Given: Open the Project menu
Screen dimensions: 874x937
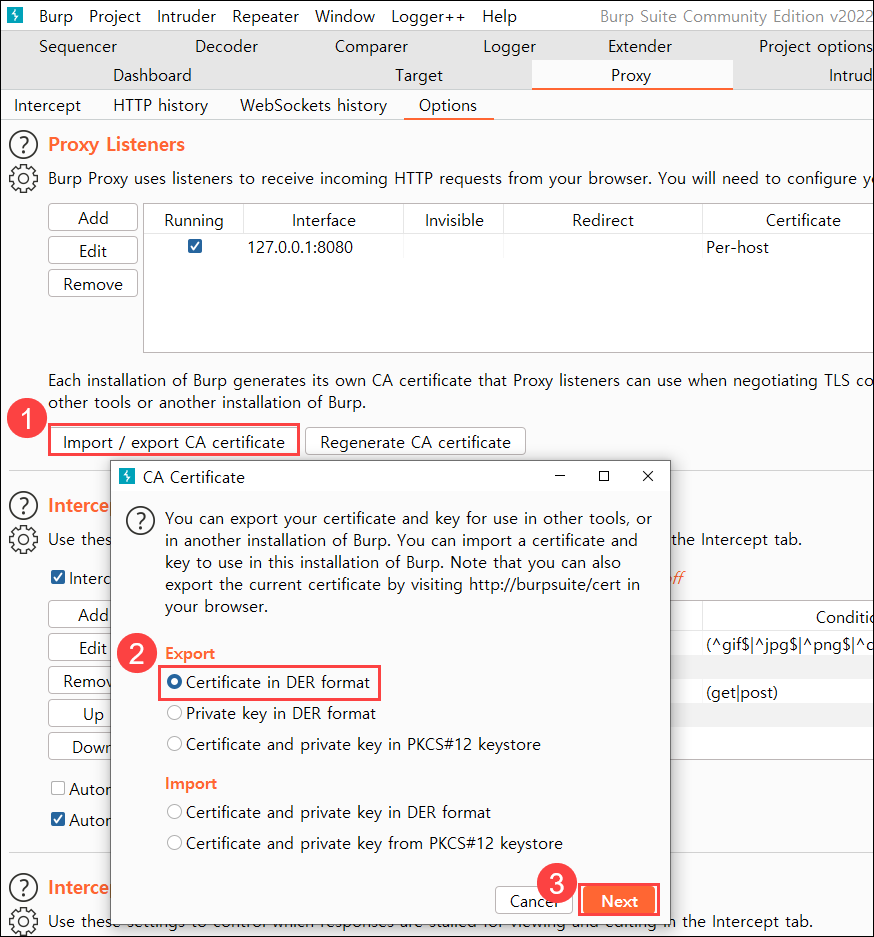Looking at the screenshot, I should click(x=115, y=16).
